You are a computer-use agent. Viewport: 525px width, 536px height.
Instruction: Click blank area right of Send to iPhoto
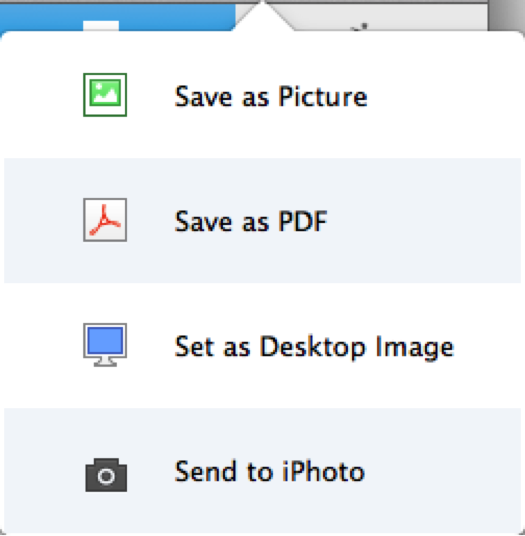443,471
